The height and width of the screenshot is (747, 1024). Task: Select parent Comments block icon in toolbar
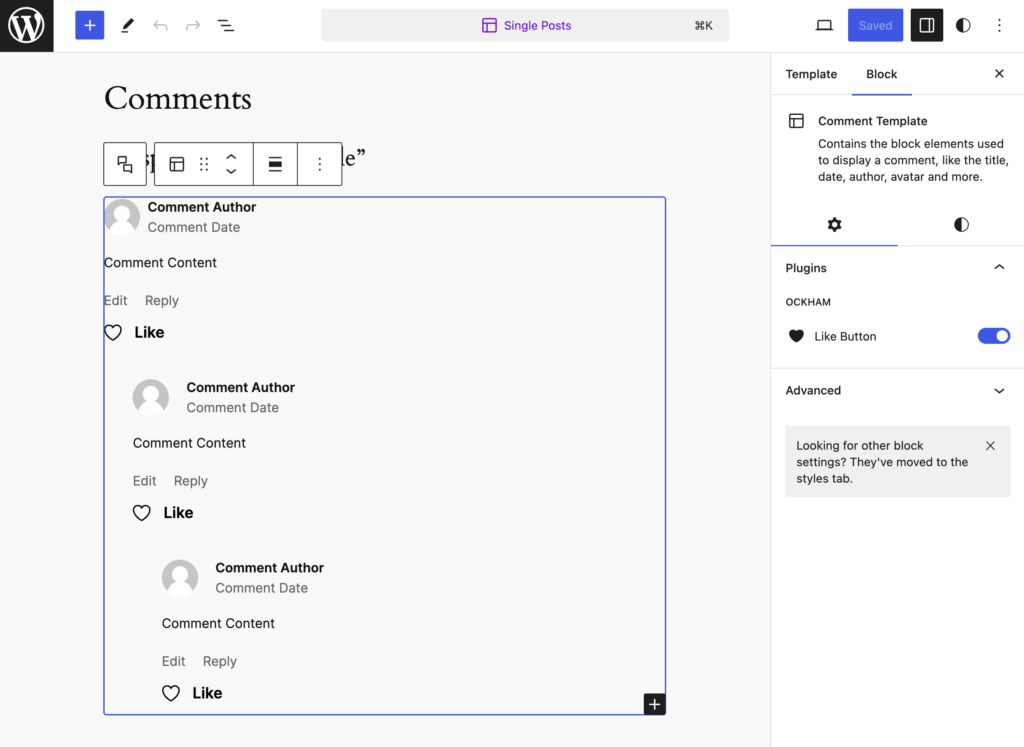tap(125, 165)
